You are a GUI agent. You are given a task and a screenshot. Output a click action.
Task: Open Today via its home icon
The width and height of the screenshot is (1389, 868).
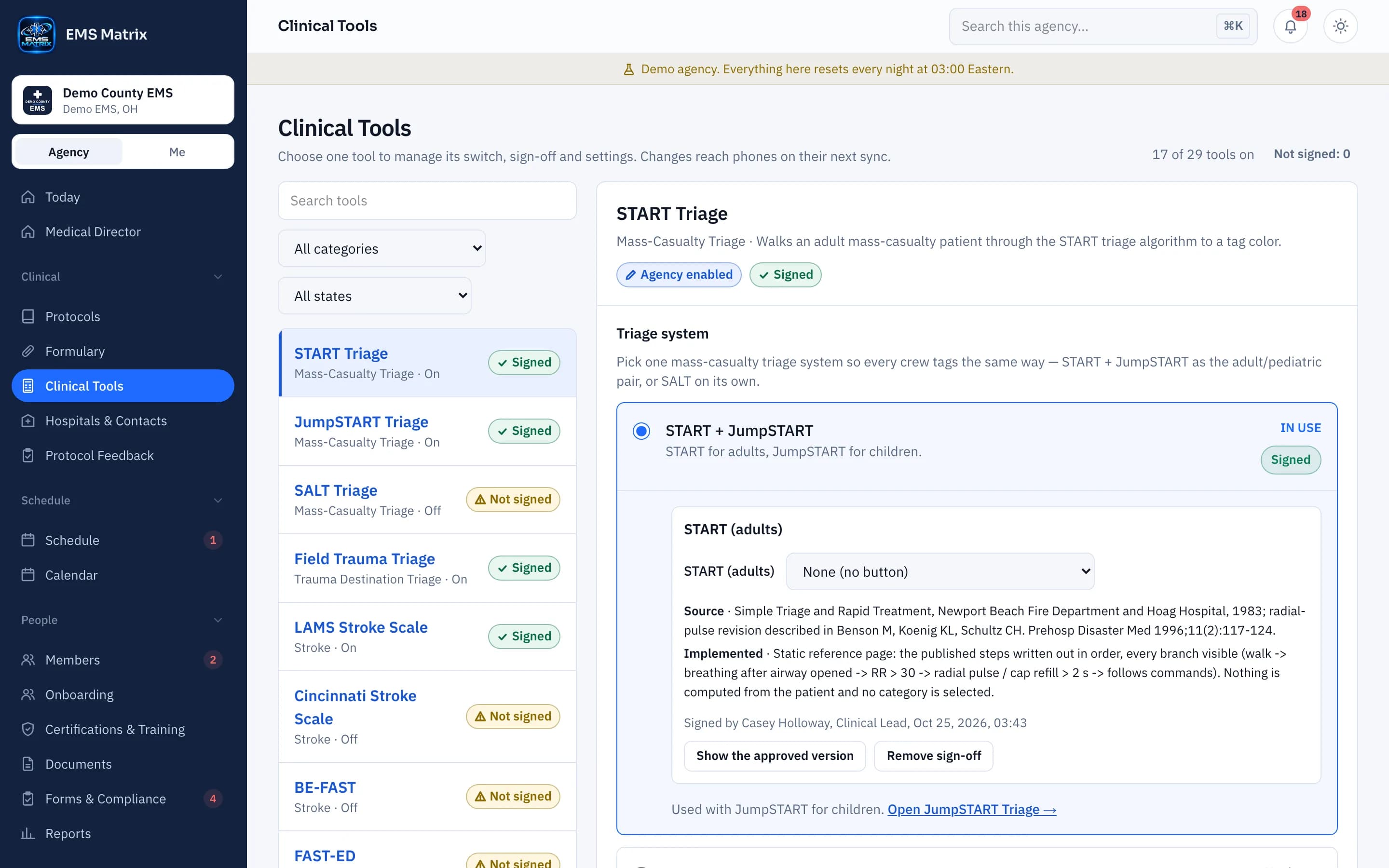[28, 197]
